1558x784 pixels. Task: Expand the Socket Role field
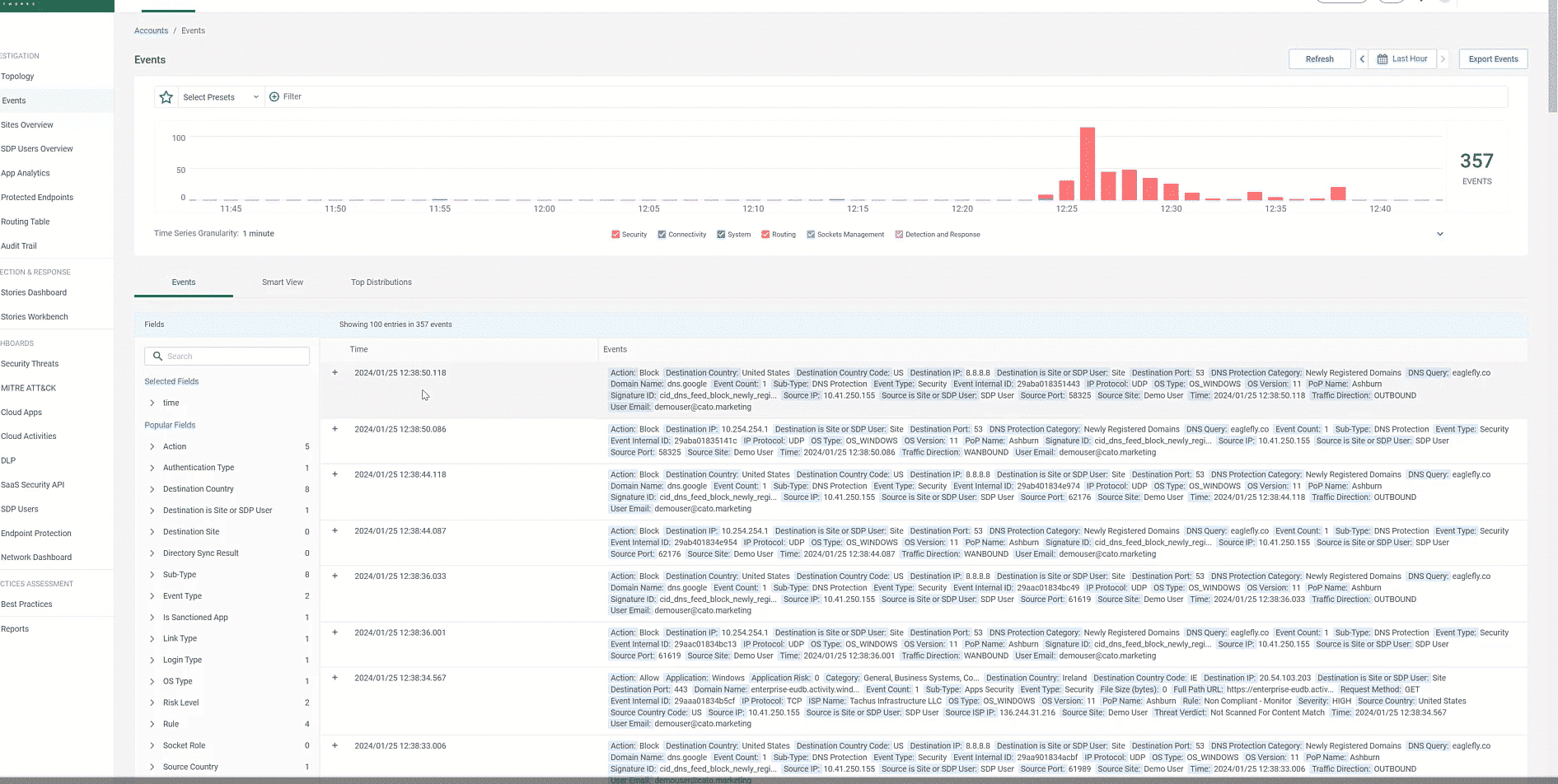[x=152, y=746]
